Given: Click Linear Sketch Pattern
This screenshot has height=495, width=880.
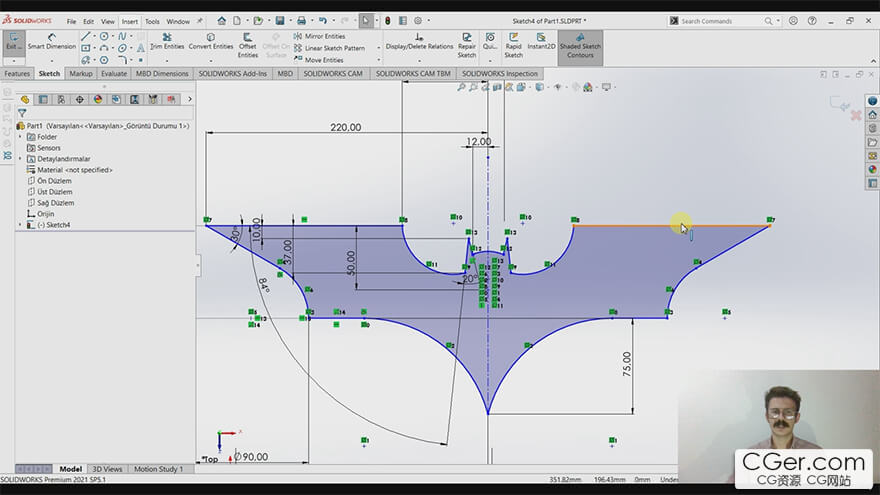Looking at the screenshot, I should (x=329, y=48).
